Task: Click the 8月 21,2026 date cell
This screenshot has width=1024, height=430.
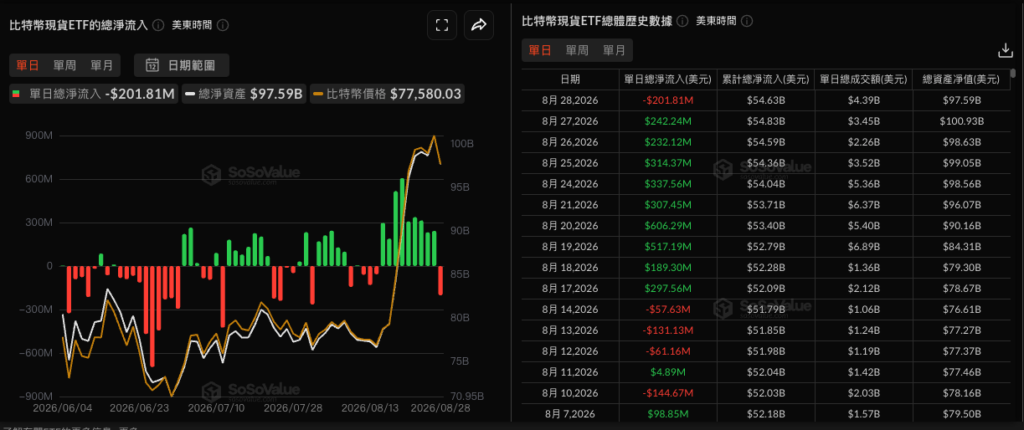Action: (569, 205)
